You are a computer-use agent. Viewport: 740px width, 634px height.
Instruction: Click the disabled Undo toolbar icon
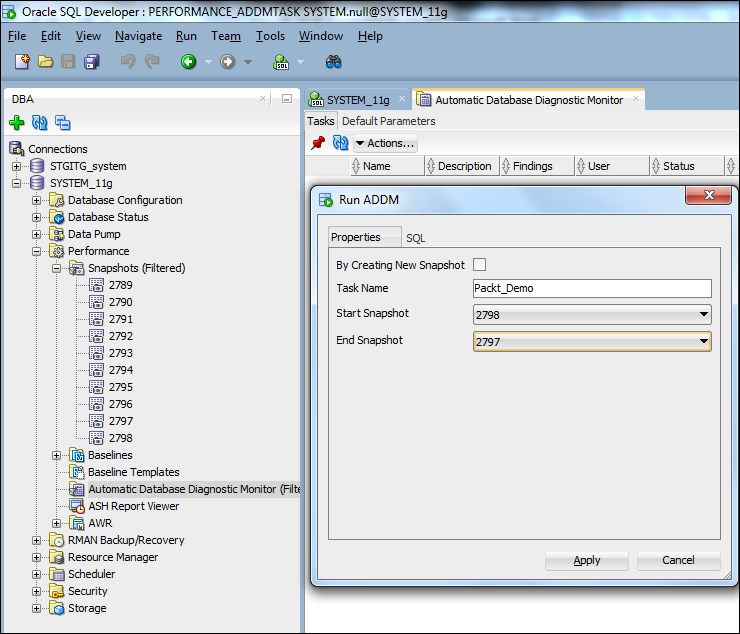coord(128,61)
